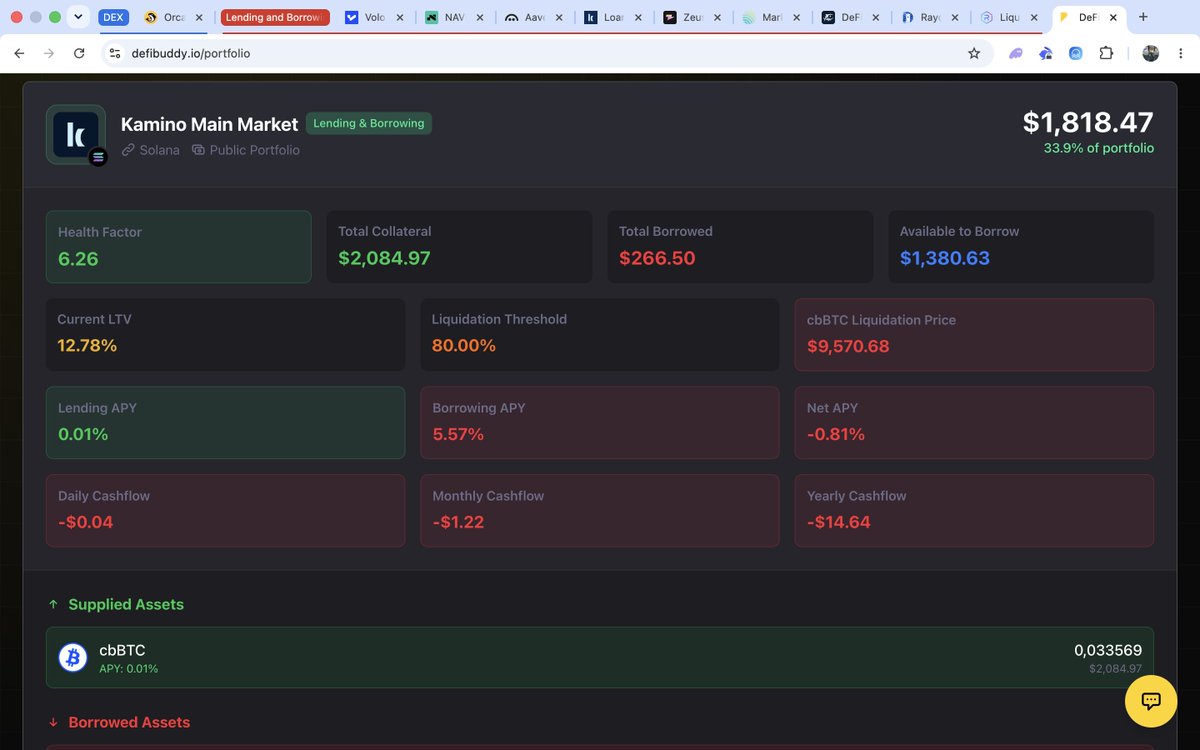Click the Lending APY 0.01% card
Viewport: 1200px width, 750px height.
226,422
